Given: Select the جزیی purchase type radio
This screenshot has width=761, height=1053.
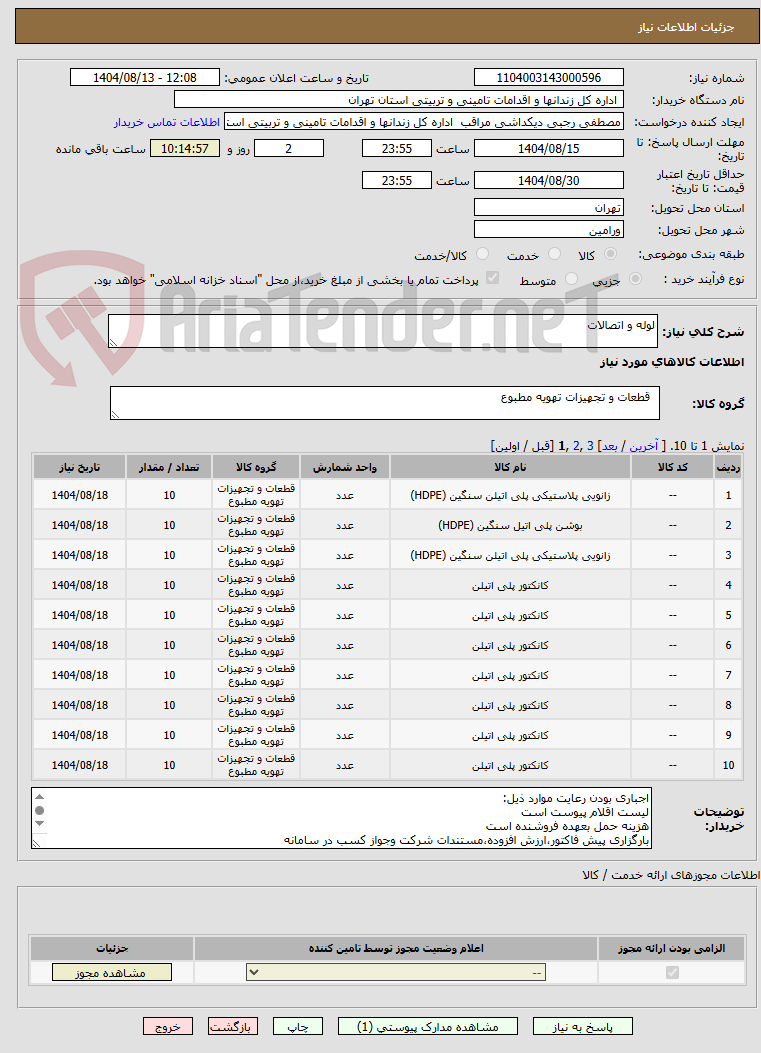Looking at the screenshot, I should point(635,279).
